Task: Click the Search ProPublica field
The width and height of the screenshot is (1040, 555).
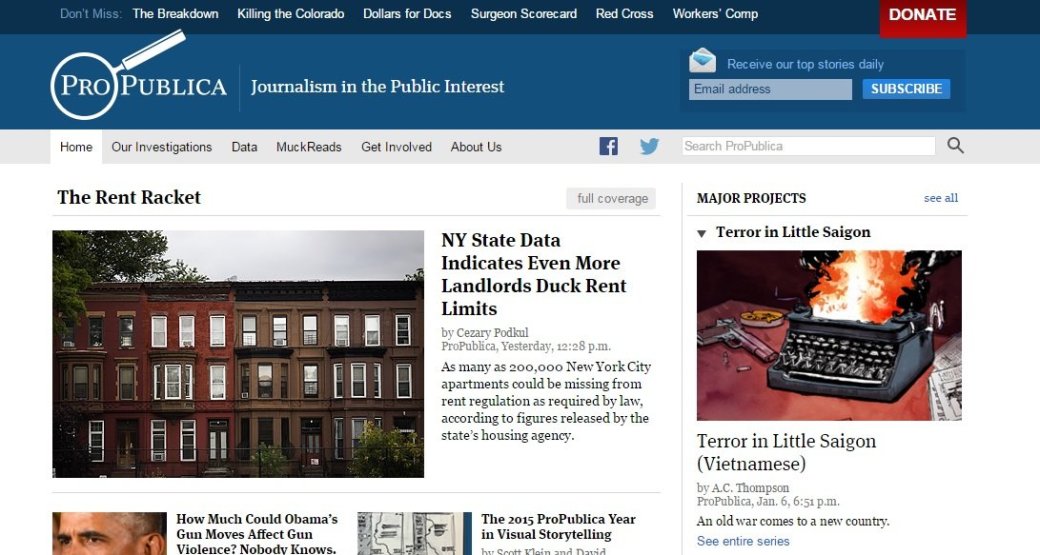Action: coord(809,146)
